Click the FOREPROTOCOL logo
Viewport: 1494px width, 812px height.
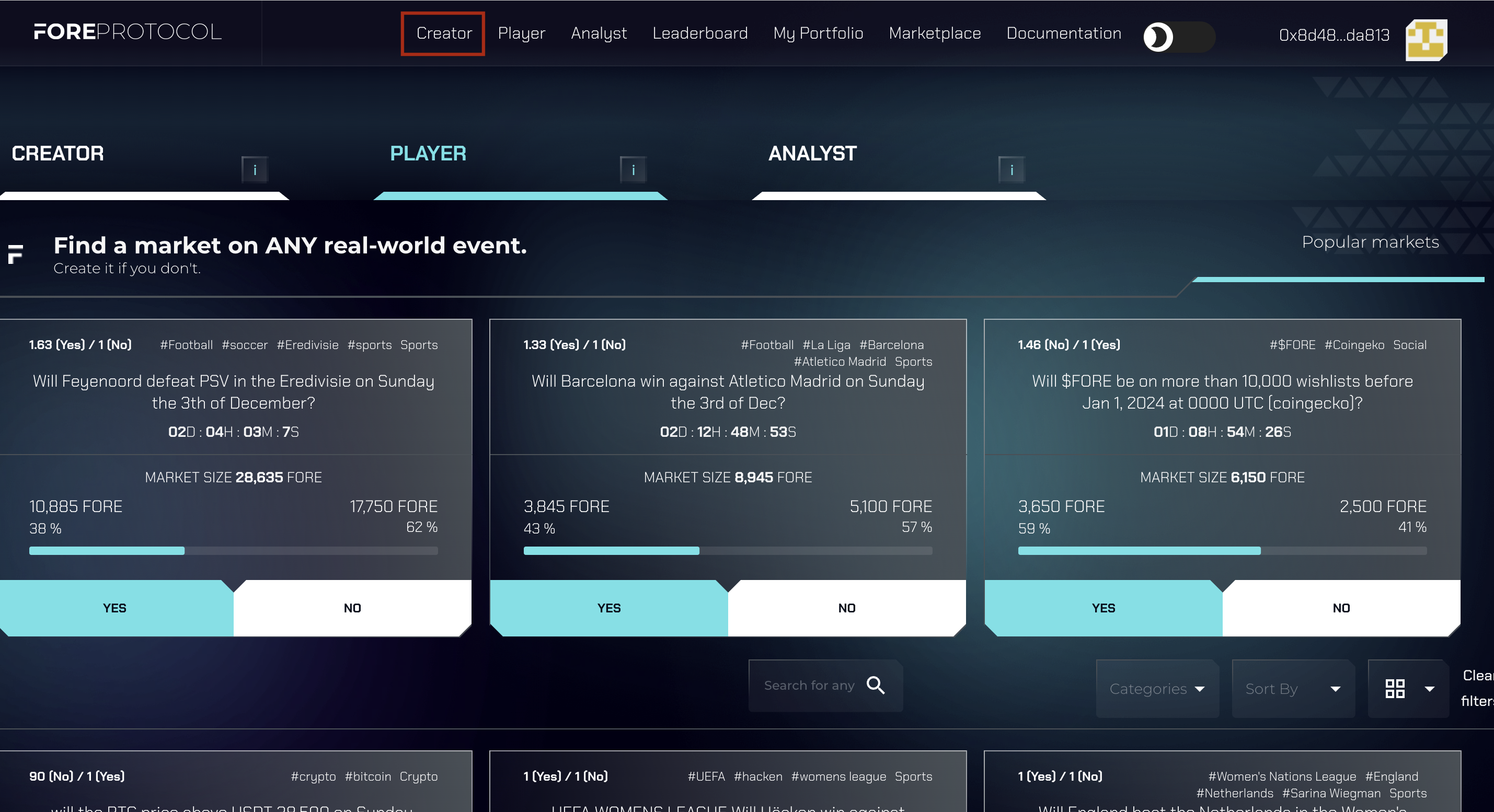[x=128, y=32]
